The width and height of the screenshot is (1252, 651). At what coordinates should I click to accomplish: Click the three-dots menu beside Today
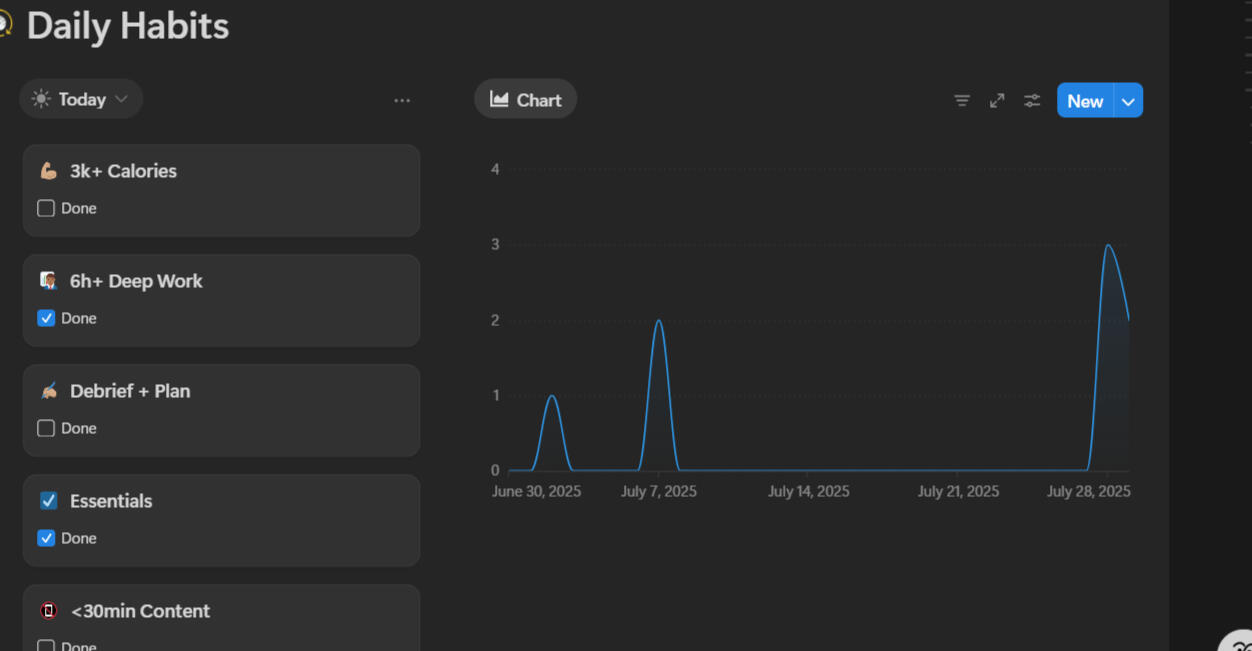coord(402,100)
